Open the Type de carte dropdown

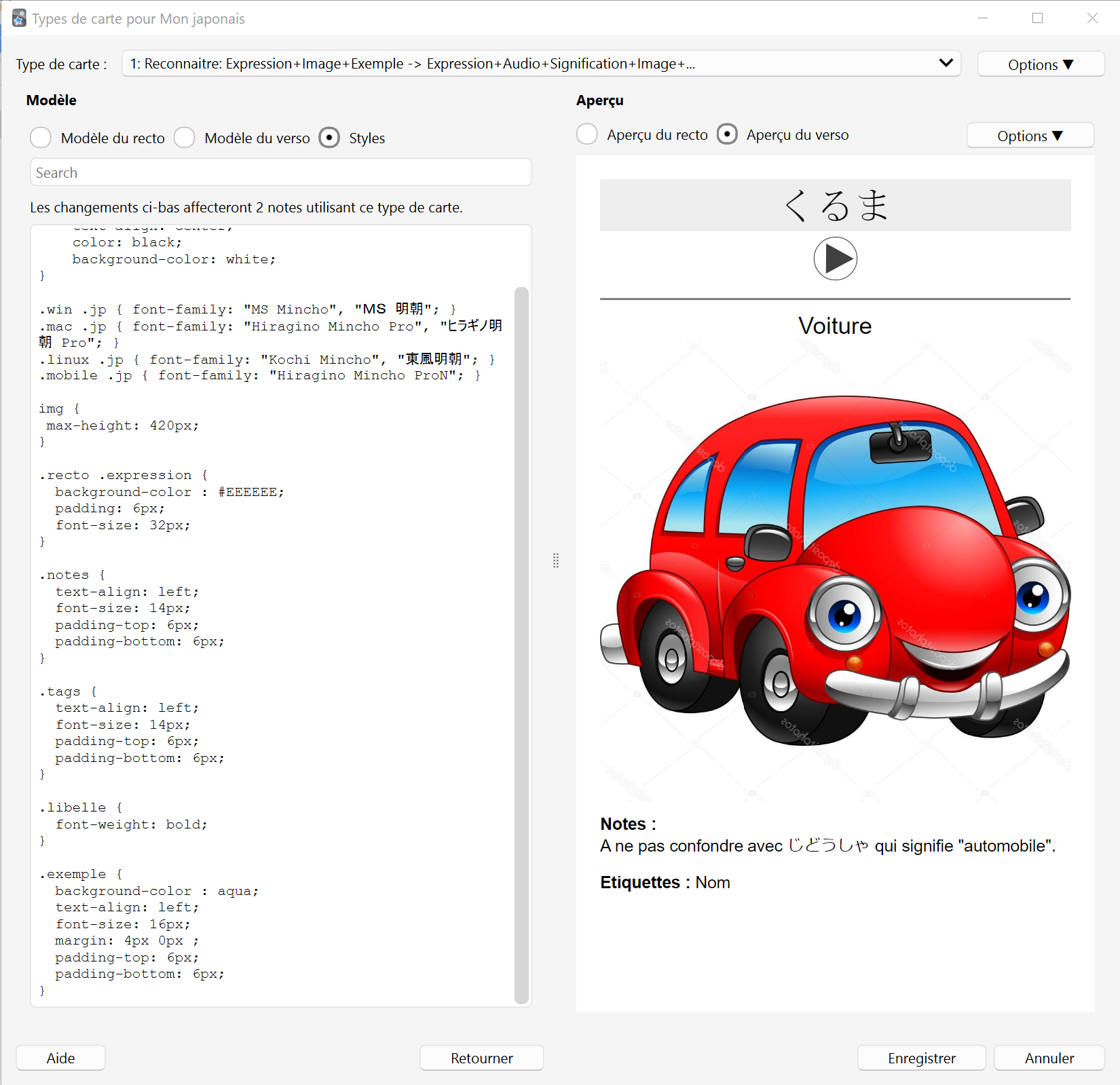point(541,64)
